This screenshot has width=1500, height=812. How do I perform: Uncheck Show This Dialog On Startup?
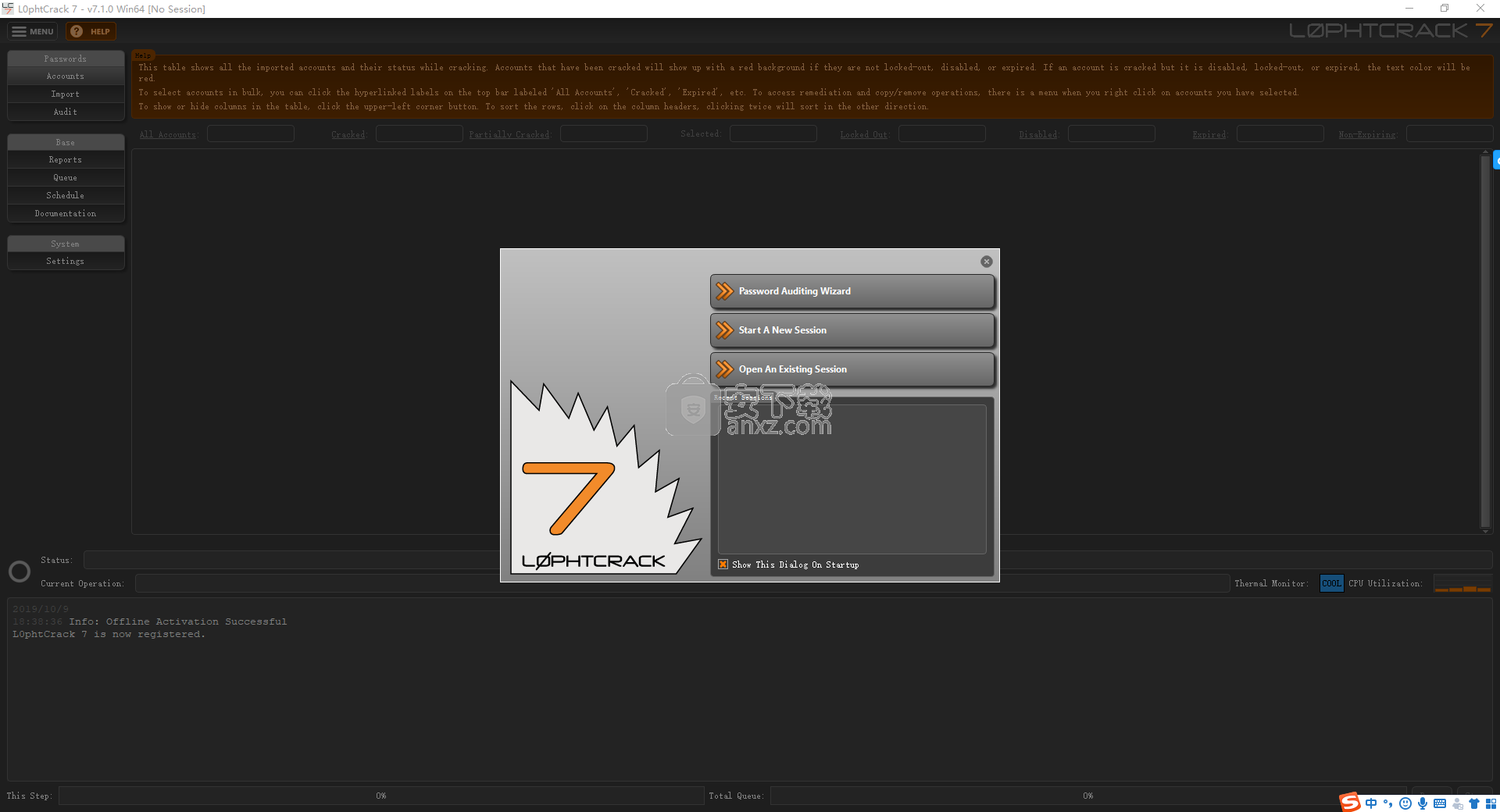[723, 564]
